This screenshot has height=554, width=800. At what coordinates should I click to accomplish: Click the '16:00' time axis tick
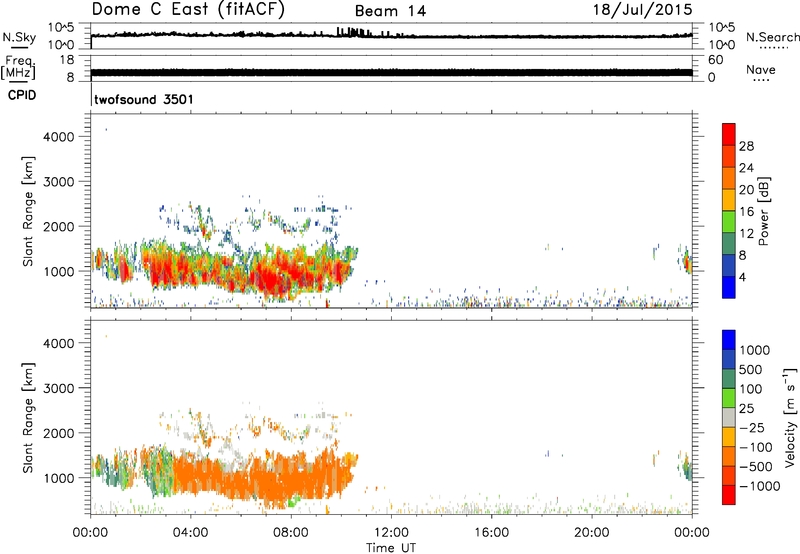tap(491, 533)
